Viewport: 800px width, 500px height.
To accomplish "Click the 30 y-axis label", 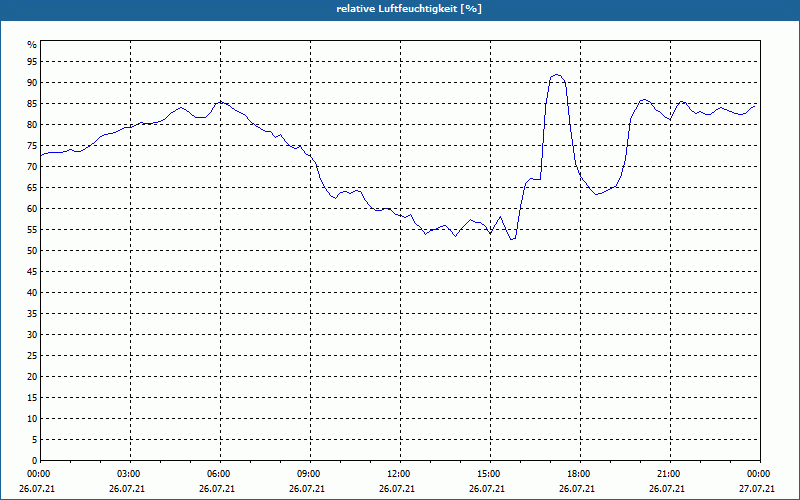I will [x=32, y=335].
